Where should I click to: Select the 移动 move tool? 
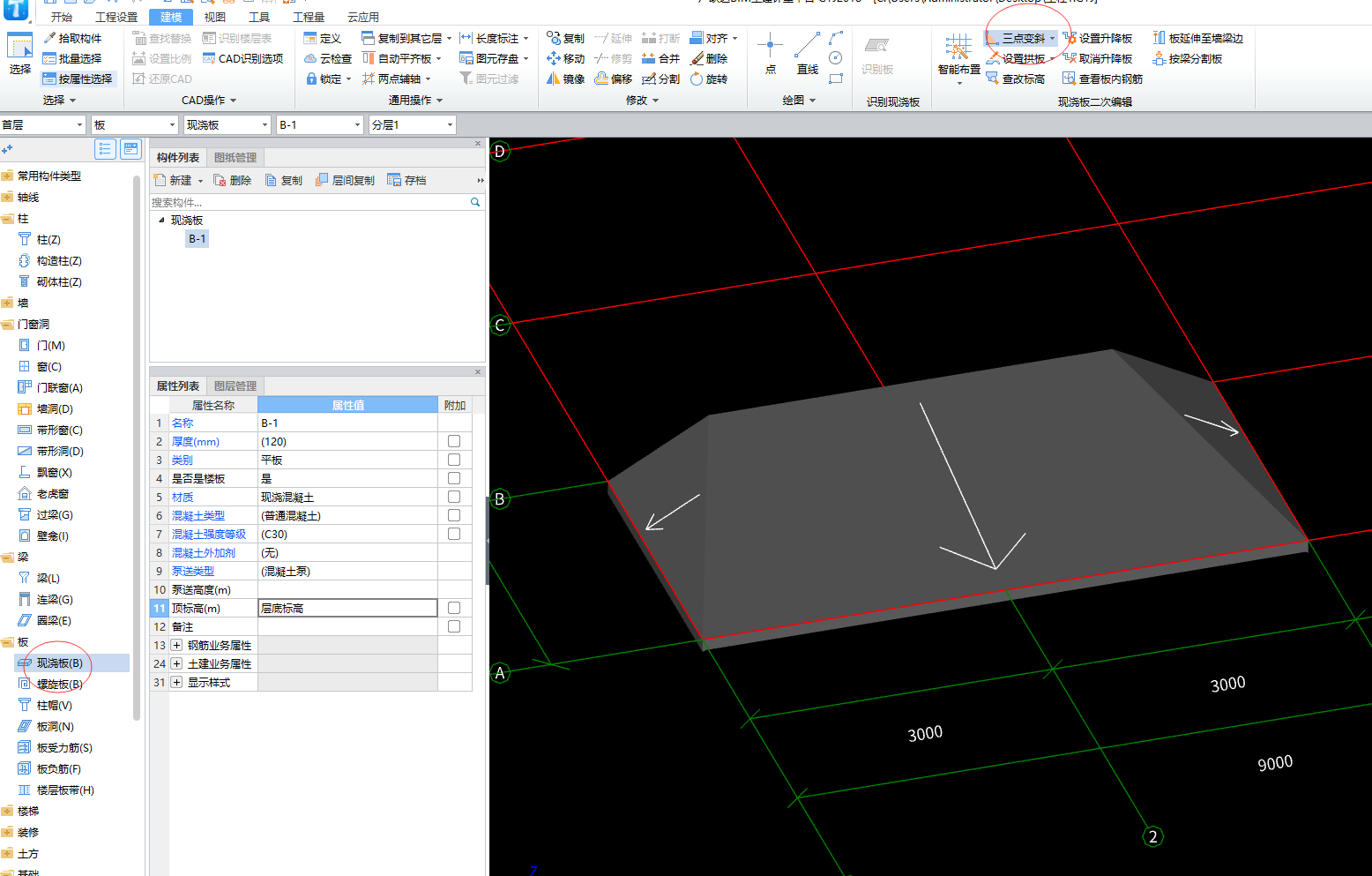tap(565, 58)
